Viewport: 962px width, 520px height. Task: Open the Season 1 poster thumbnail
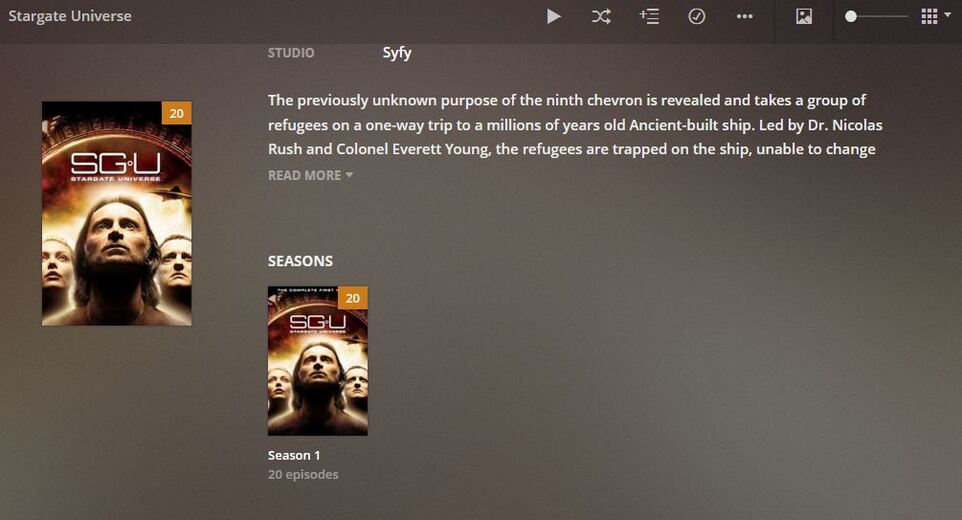(318, 361)
